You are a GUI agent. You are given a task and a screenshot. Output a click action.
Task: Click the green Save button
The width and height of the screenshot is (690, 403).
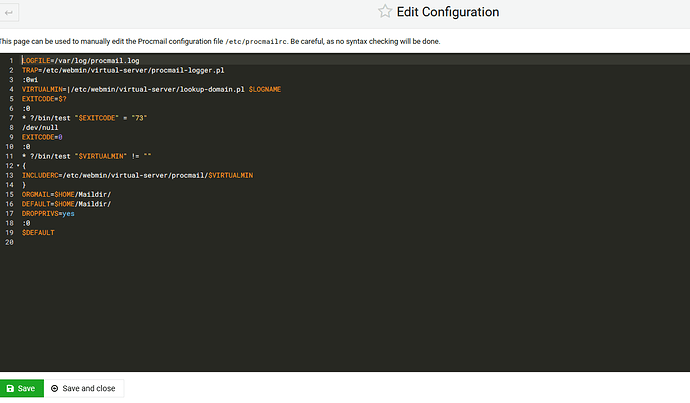[22, 388]
